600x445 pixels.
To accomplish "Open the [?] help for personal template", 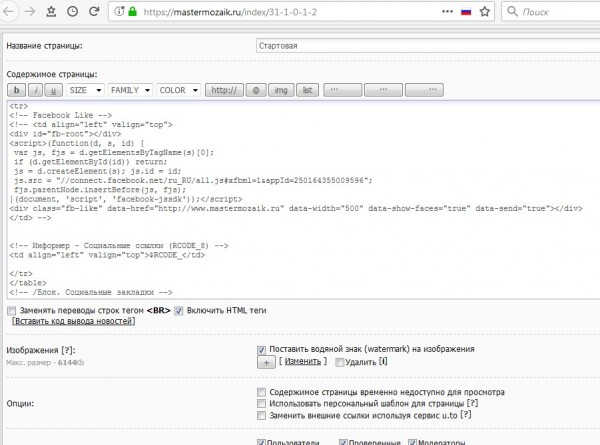I will pos(472,403).
